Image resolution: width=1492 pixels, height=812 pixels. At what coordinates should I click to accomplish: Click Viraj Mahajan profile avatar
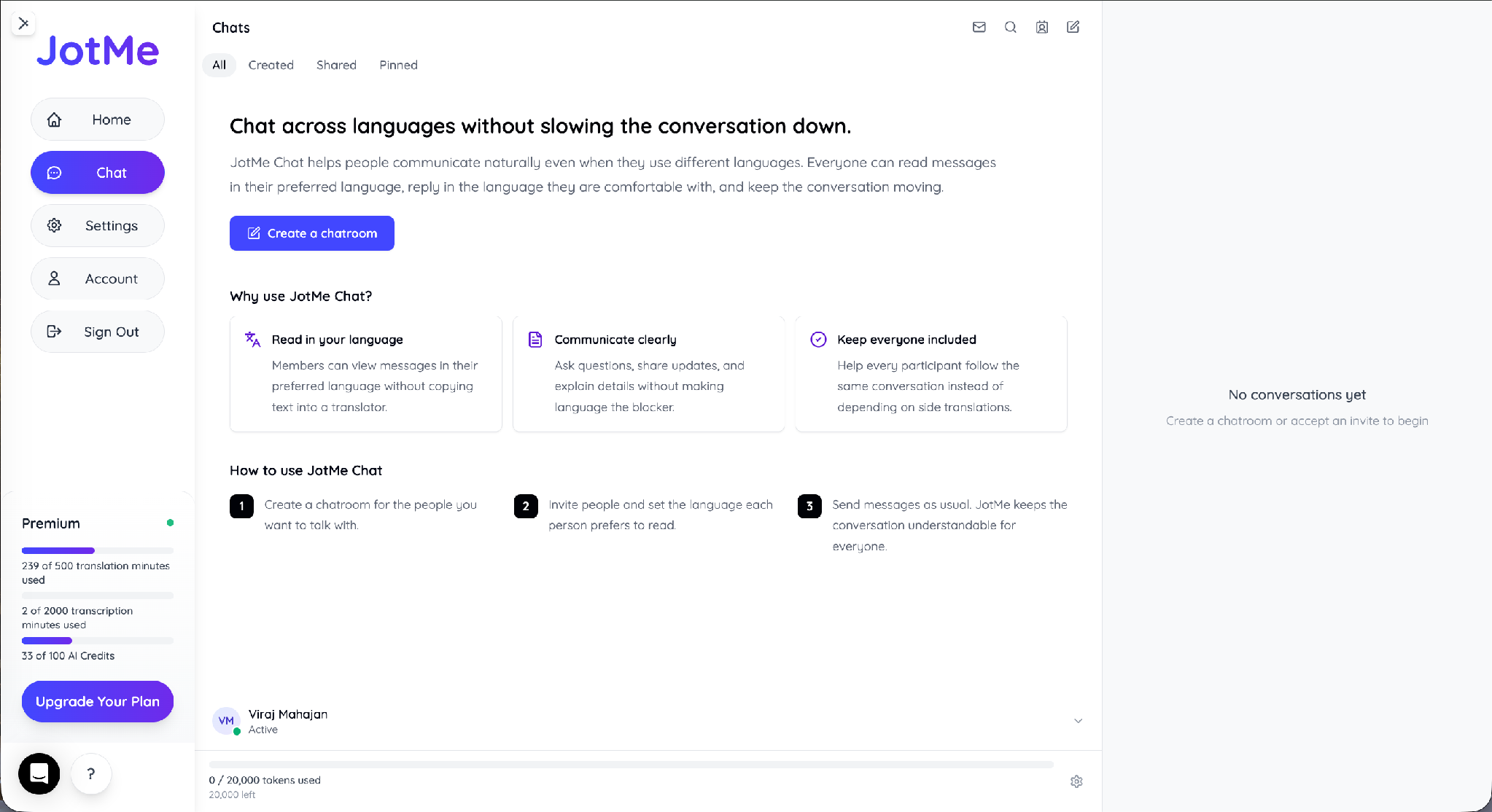(226, 721)
